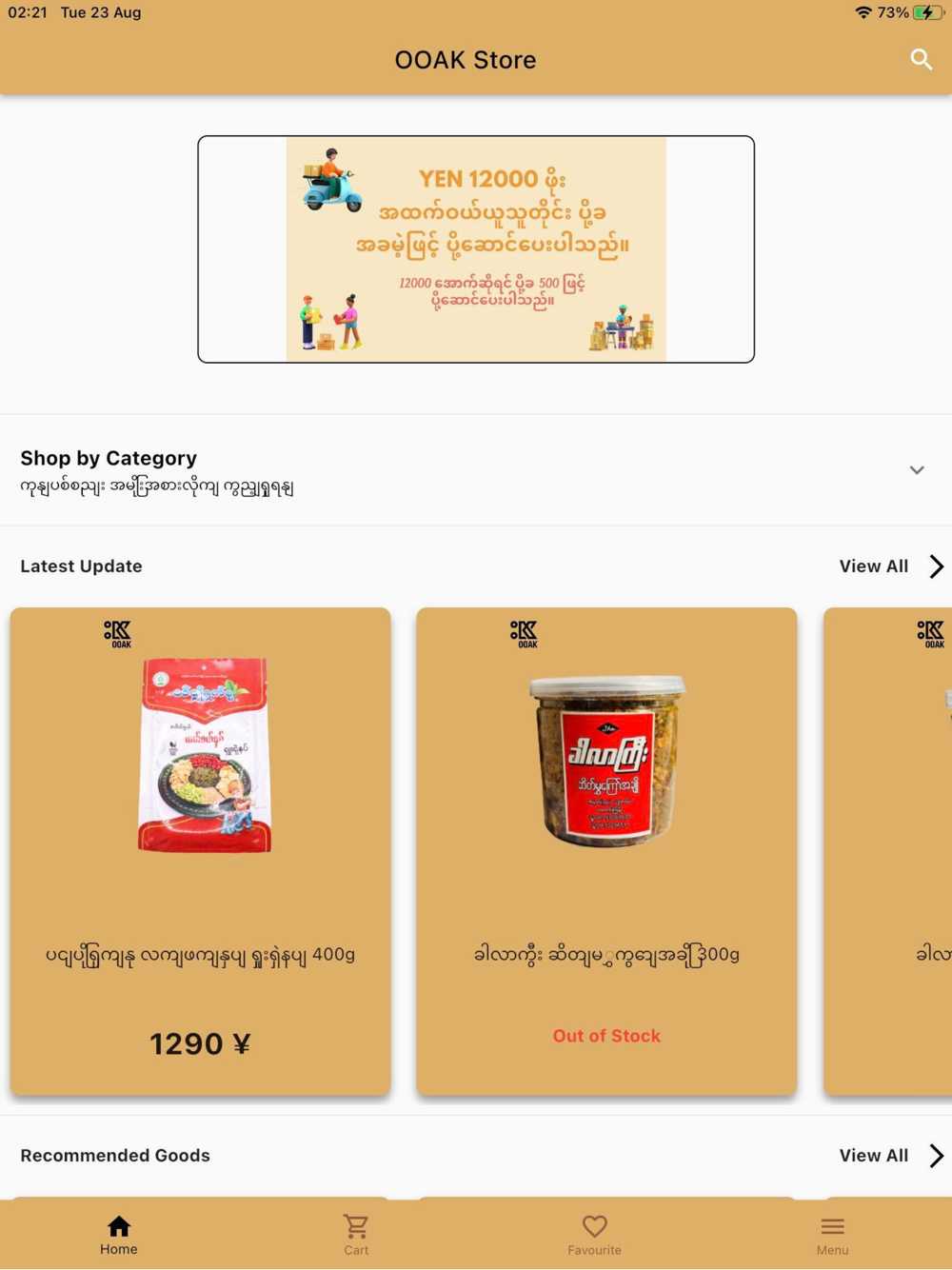952x1270 pixels.
Task: Open the YEN 12000 delivery promotion banner
Action: (476, 249)
